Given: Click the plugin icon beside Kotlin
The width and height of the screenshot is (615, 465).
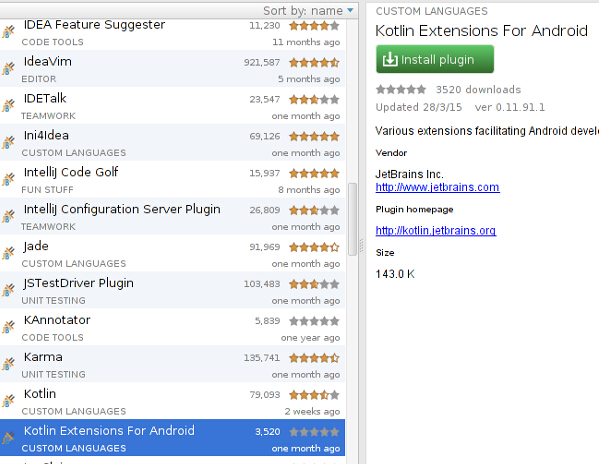Looking at the screenshot, I should pyautogui.click(x=8, y=400).
